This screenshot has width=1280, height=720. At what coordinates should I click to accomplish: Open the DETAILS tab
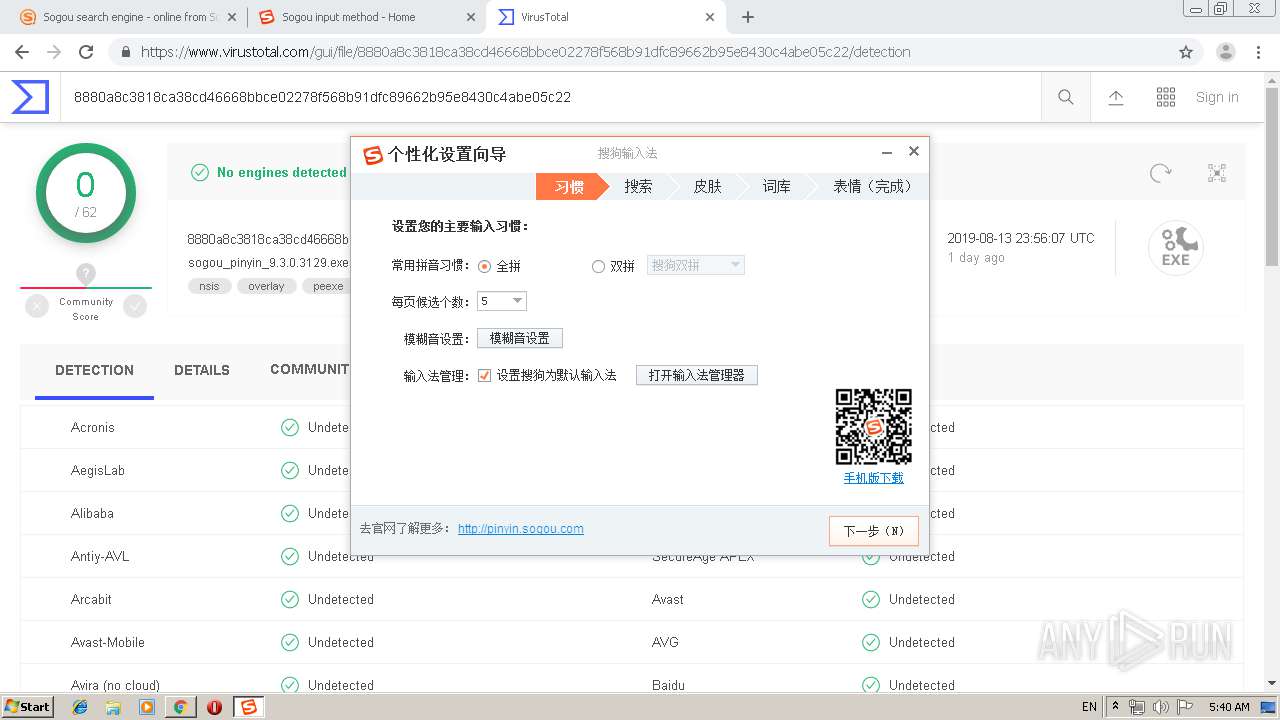[x=202, y=370]
